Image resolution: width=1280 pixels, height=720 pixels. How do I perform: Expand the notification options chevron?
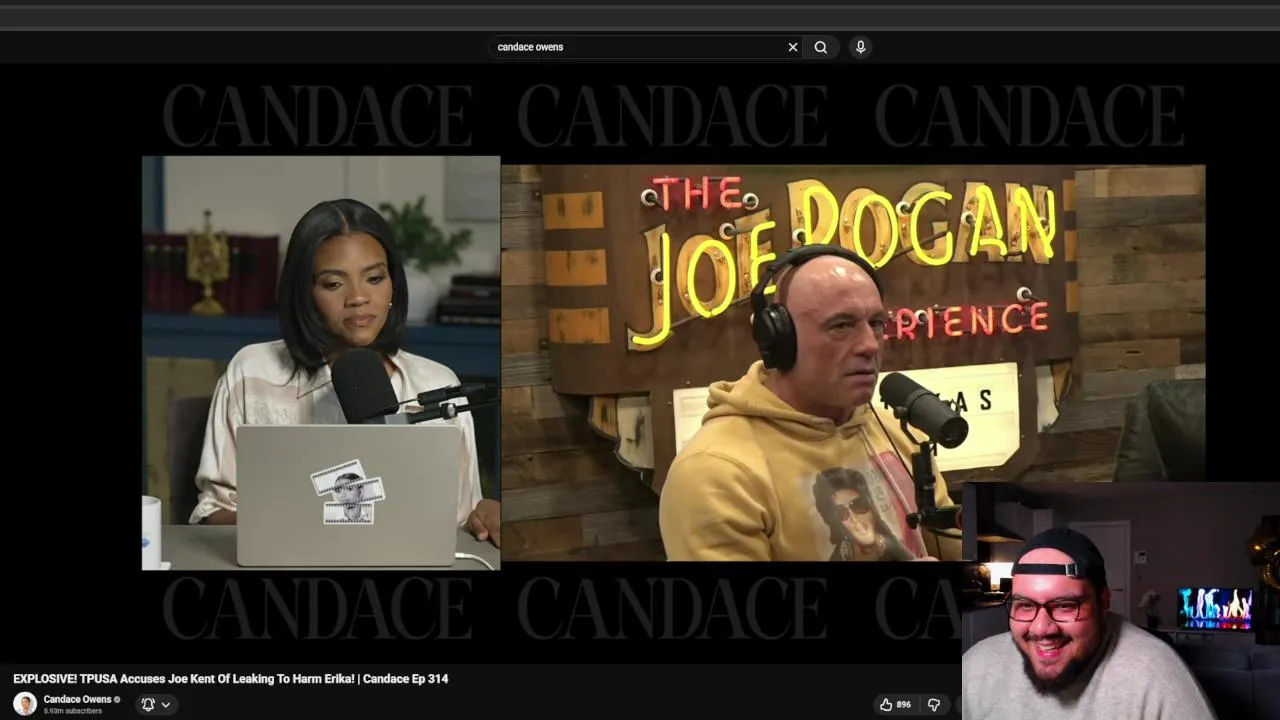[166, 704]
